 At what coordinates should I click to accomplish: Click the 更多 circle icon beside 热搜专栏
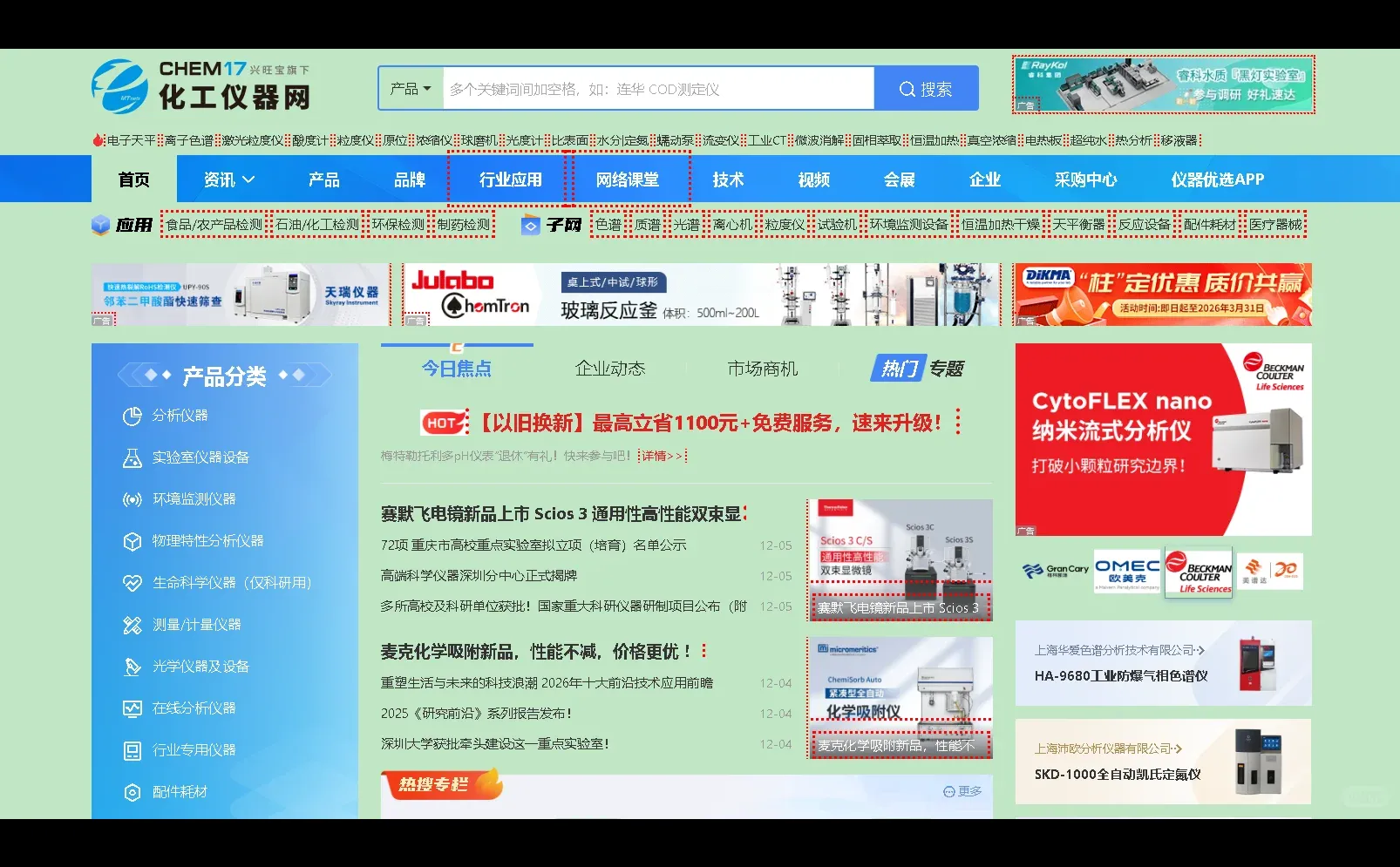tap(949, 791)
